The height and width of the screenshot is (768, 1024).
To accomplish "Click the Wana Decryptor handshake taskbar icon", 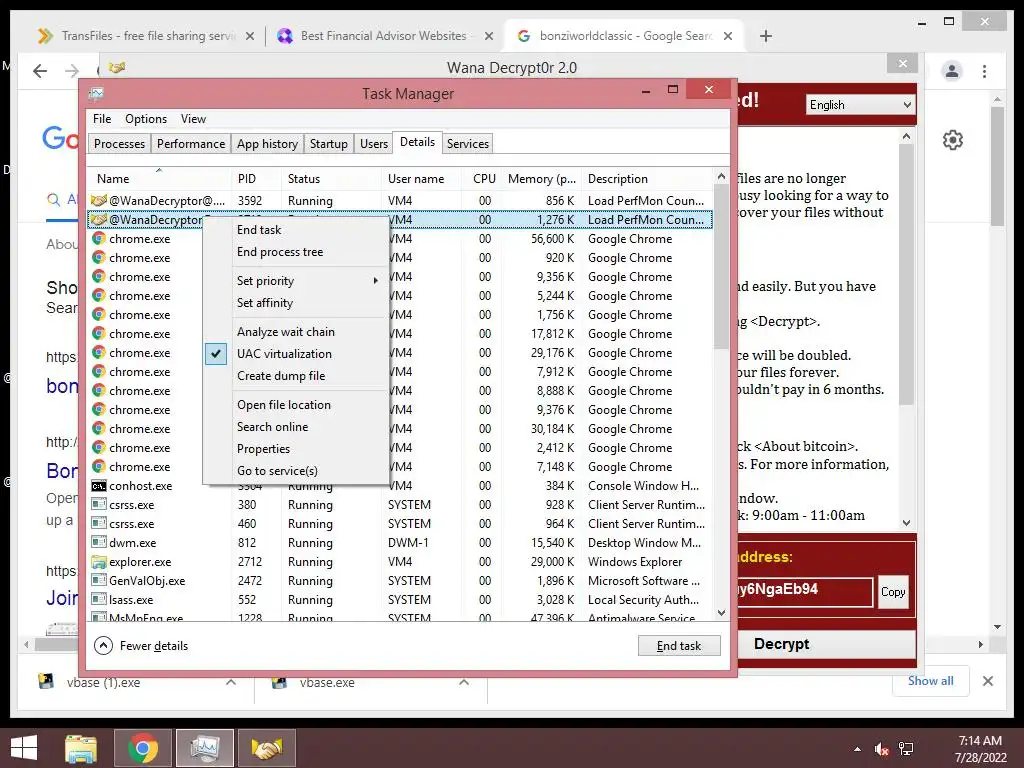I will click(267, 748).
